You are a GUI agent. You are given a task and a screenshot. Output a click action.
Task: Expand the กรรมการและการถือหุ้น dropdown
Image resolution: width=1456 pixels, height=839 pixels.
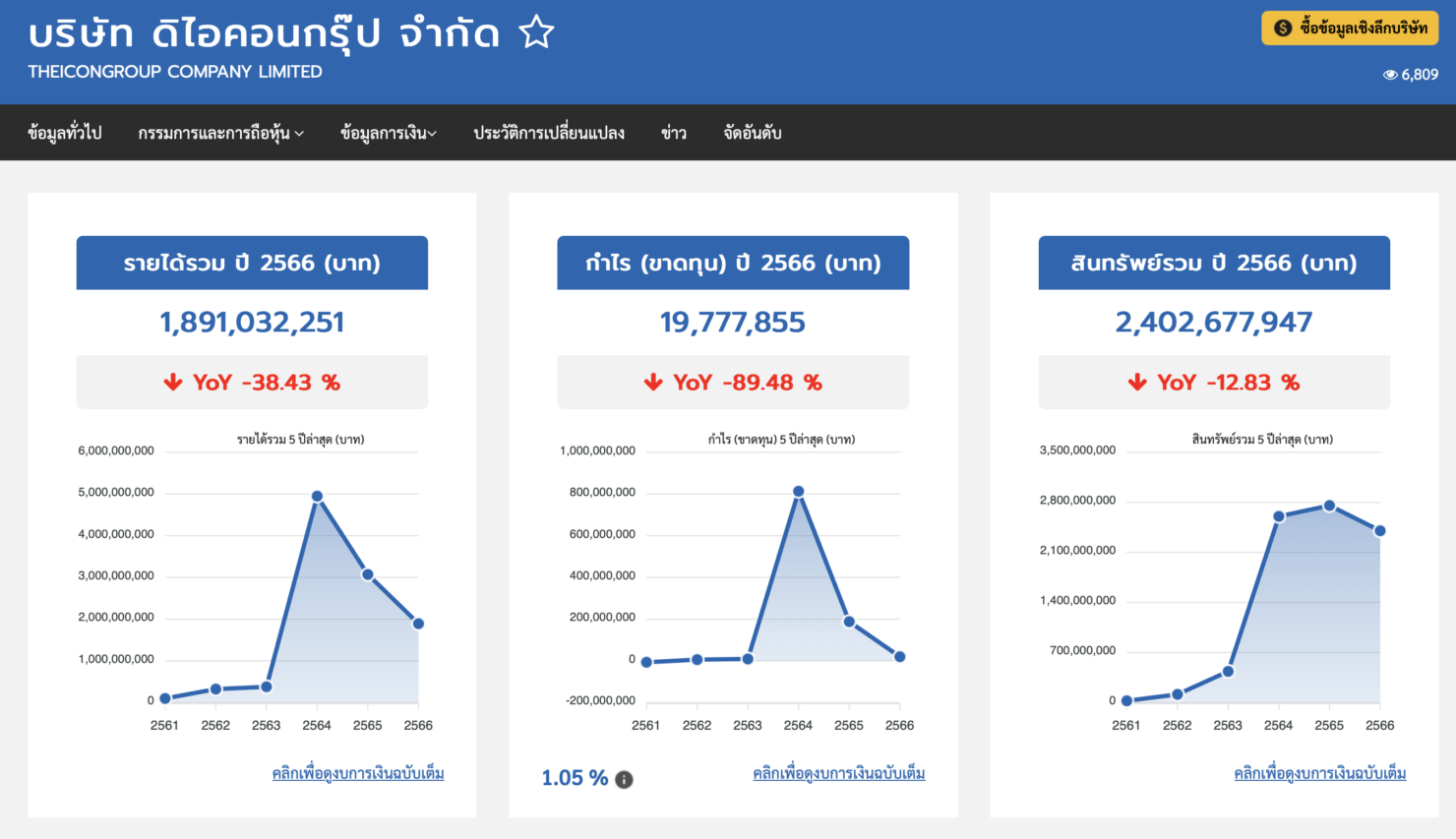coord(220,133)
